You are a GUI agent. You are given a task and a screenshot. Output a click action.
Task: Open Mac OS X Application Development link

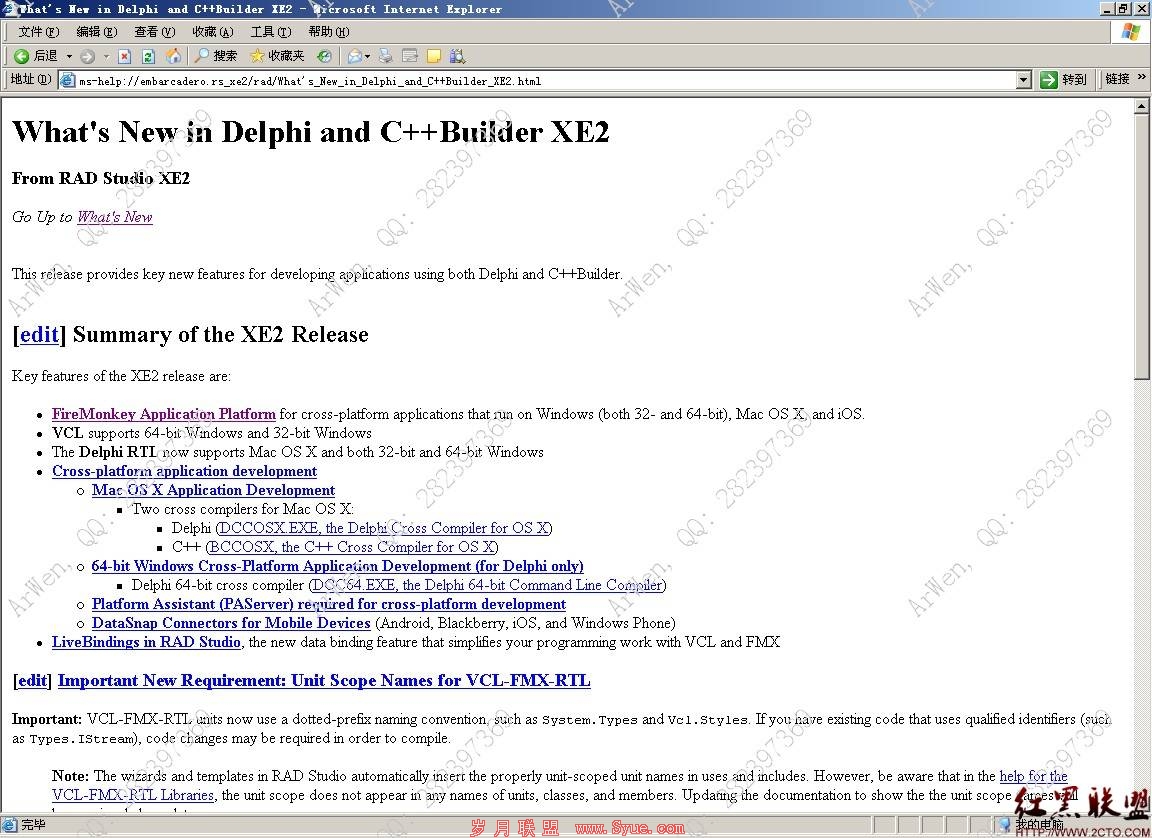pos(213,490)
